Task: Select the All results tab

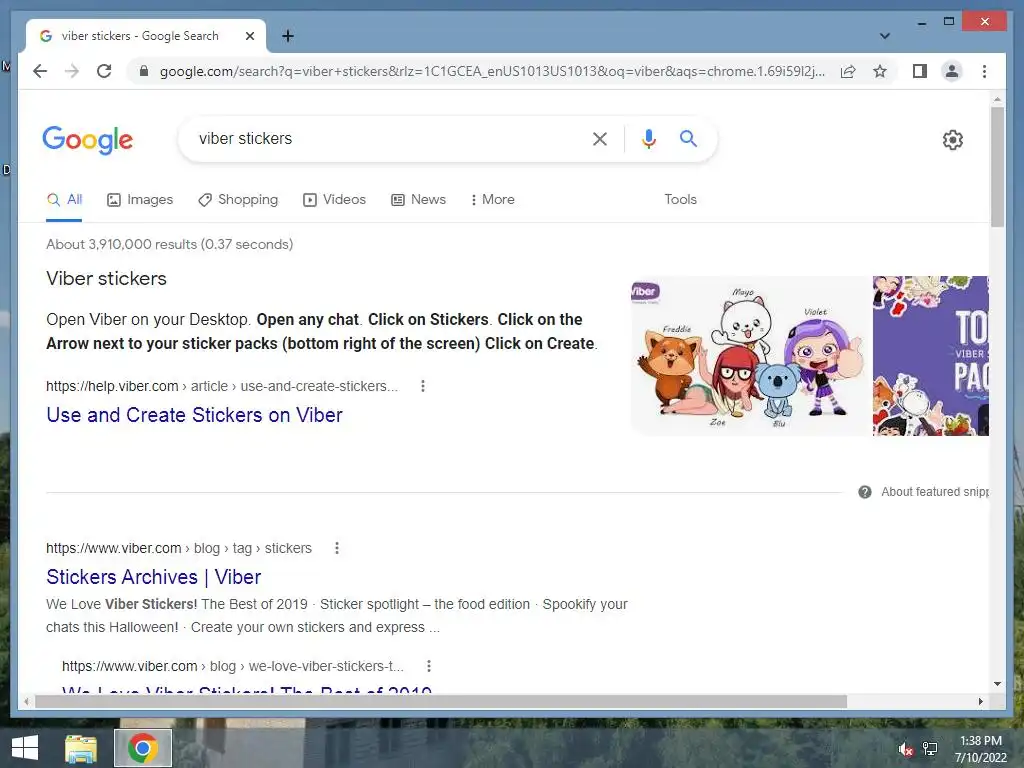Action: click(64, 199)
